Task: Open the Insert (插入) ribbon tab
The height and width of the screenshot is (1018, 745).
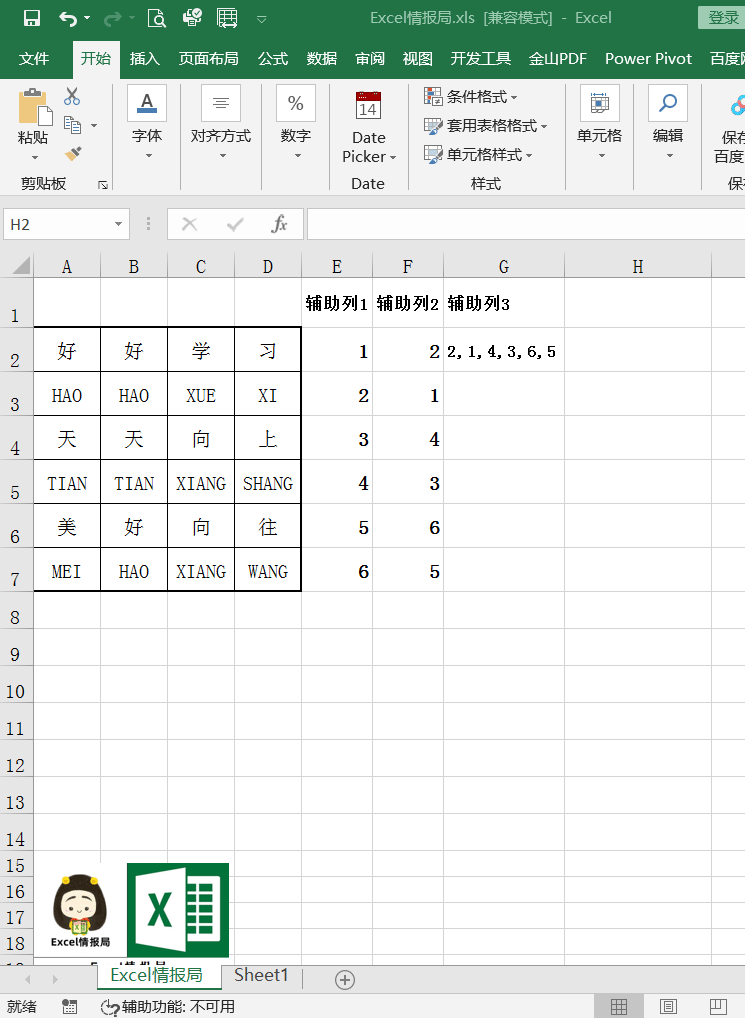Action: pyautogui.click(x=145, y=59)
